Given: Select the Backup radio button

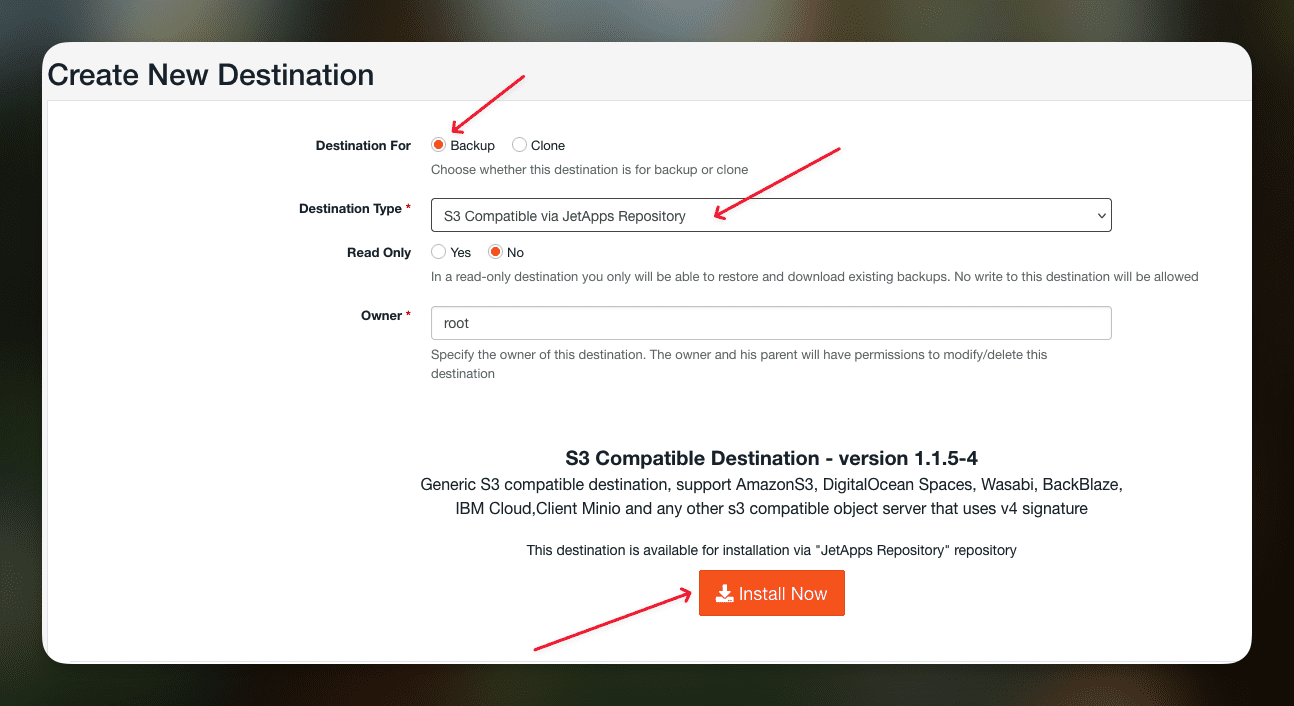Looking at the screenshot, I should pyautogui.click(x=438, y=144).
